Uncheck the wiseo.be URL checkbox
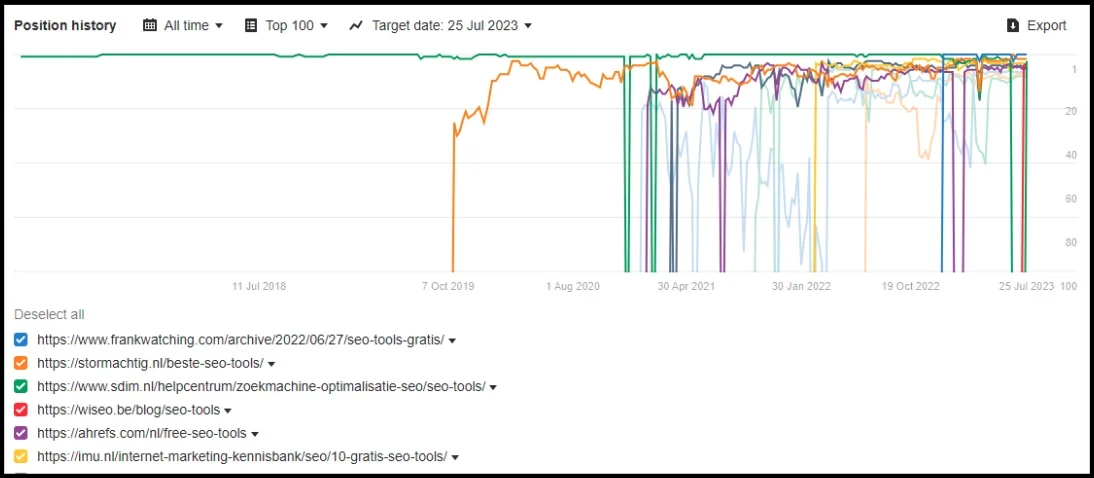Image resolution: width=1094 pixels, height=478 pixels. [x=21, y=410]
